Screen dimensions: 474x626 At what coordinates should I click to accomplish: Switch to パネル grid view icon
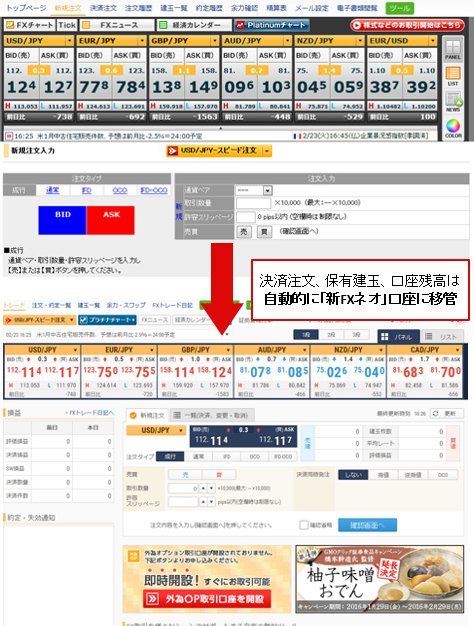[398, 337]
